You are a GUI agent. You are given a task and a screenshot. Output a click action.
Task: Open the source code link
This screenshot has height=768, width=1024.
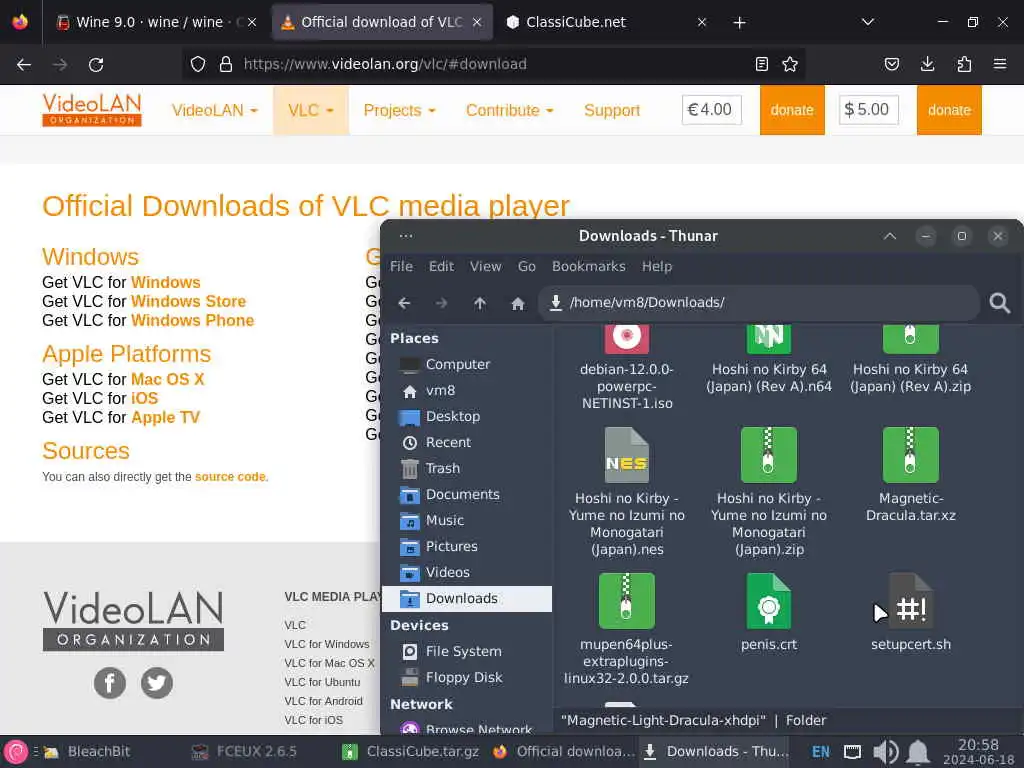231,477
